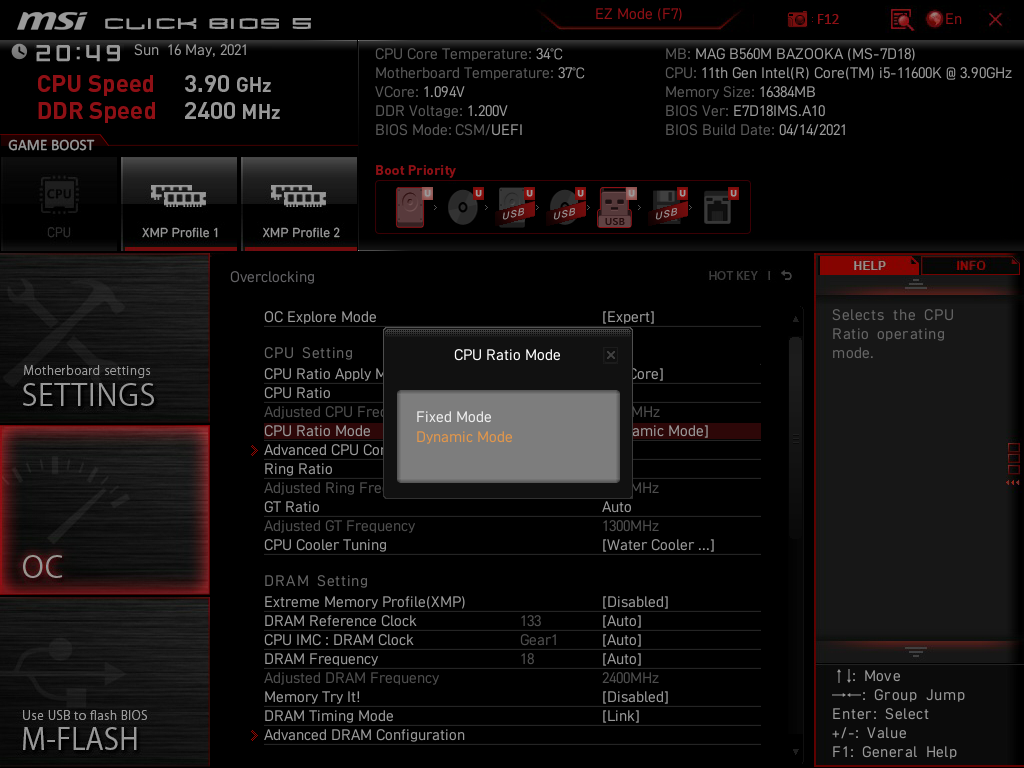The height and width of the screenshot is (768, 1024).
Task: Change language with the En globe icon
Action: click(x=944, y=20)
